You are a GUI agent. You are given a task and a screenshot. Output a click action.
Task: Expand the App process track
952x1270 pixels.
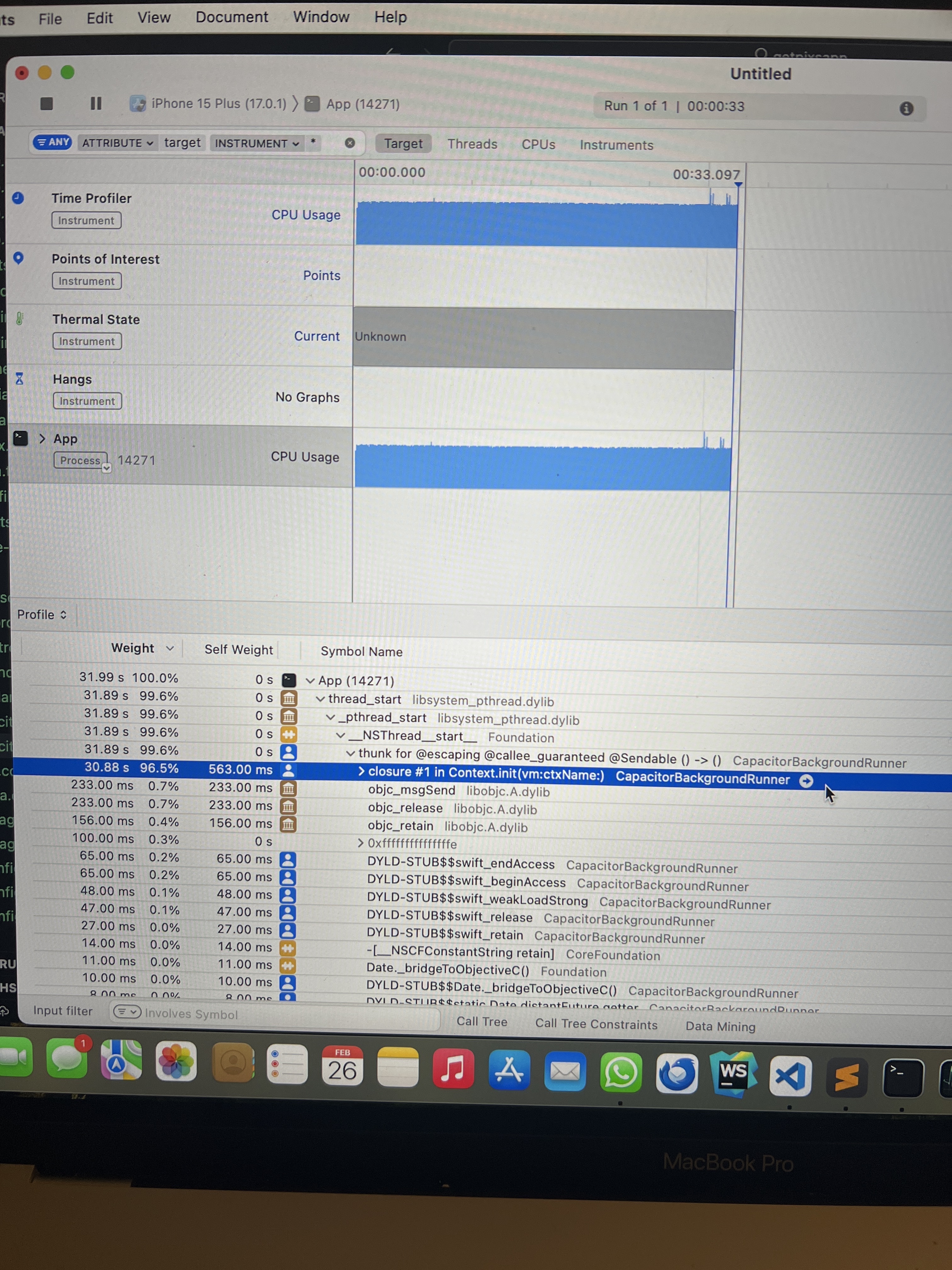[42, 439]
